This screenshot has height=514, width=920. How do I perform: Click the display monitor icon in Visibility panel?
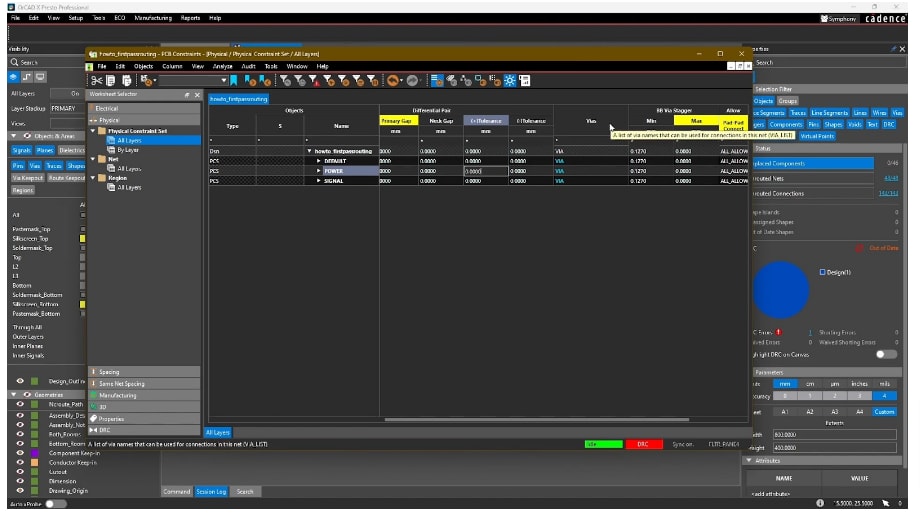tap(40, 77)
